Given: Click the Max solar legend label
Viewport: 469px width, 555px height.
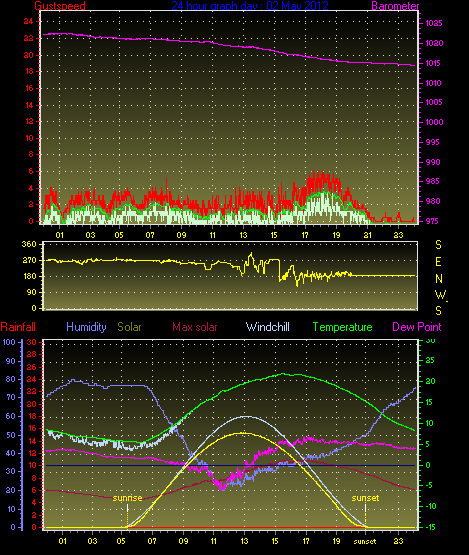Looking at the screenshot, I should (195, 327).
